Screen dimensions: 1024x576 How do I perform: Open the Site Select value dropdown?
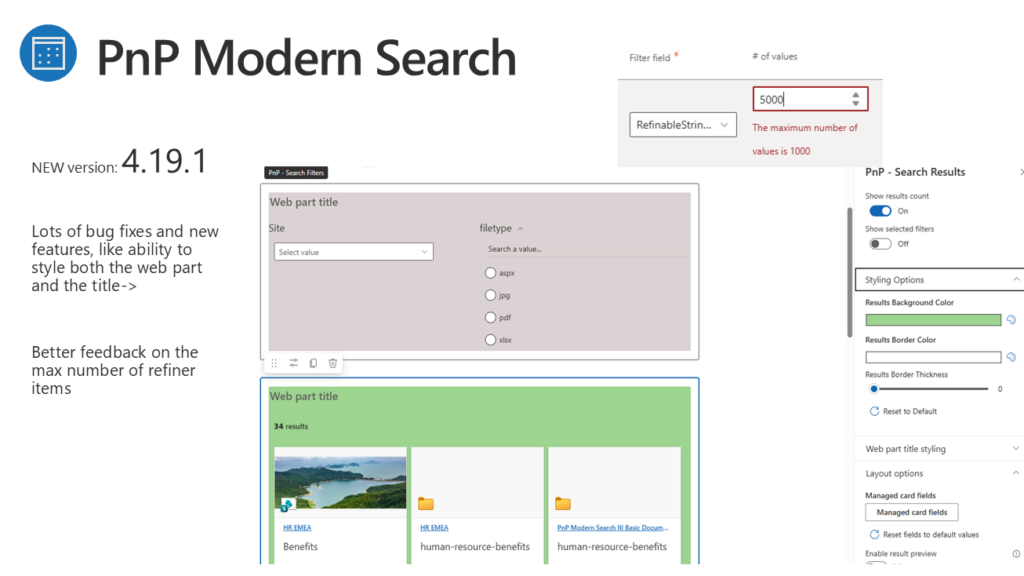[353, 252]
